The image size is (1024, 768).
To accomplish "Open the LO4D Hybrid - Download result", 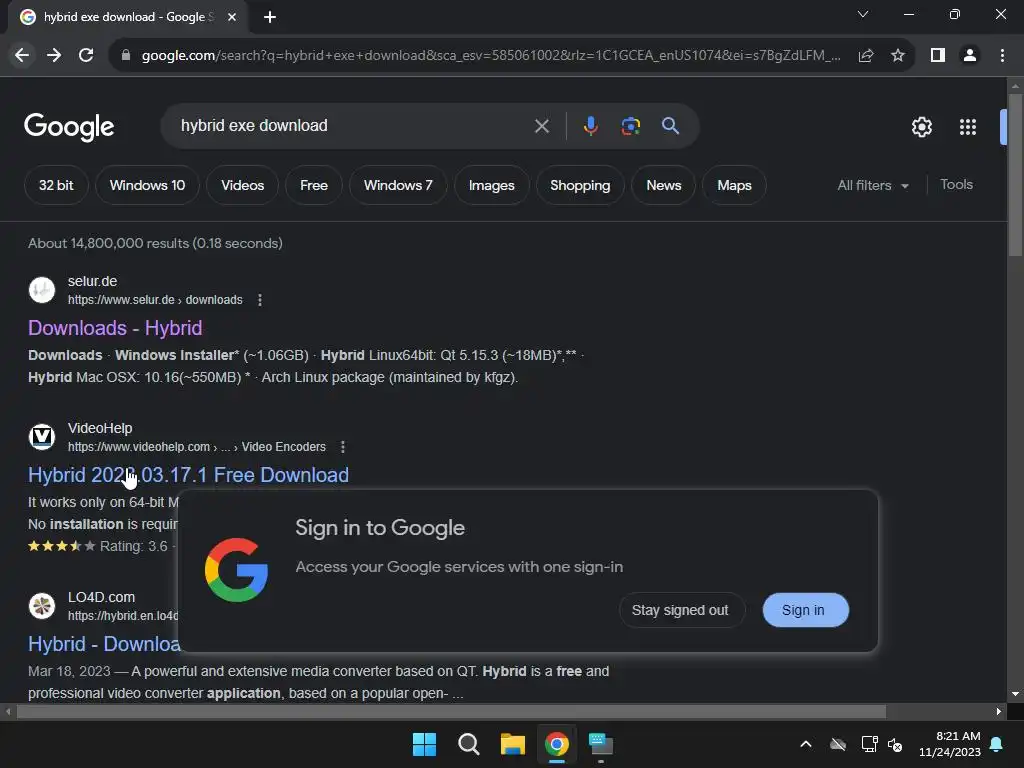I will pos(104,644).
